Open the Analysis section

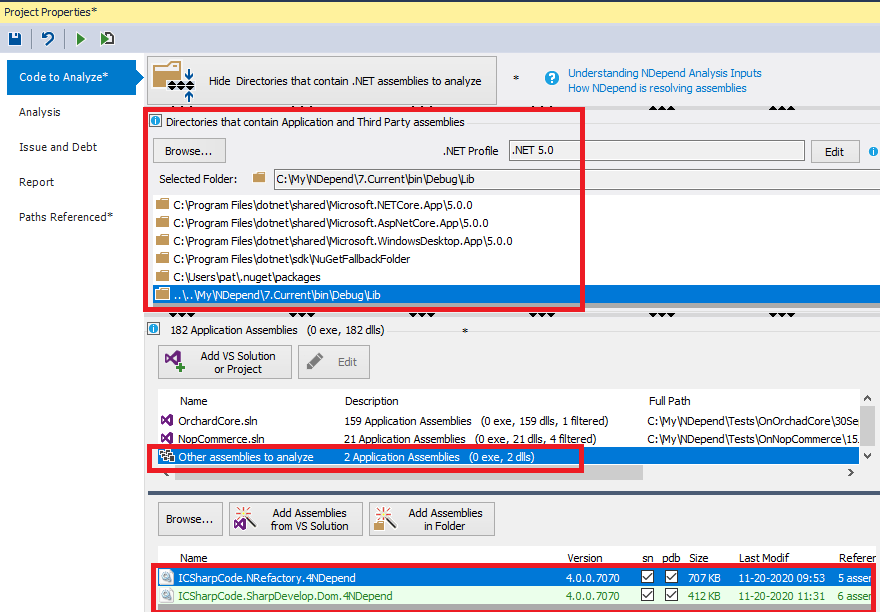pyautogui.click(x=40, y=112)
